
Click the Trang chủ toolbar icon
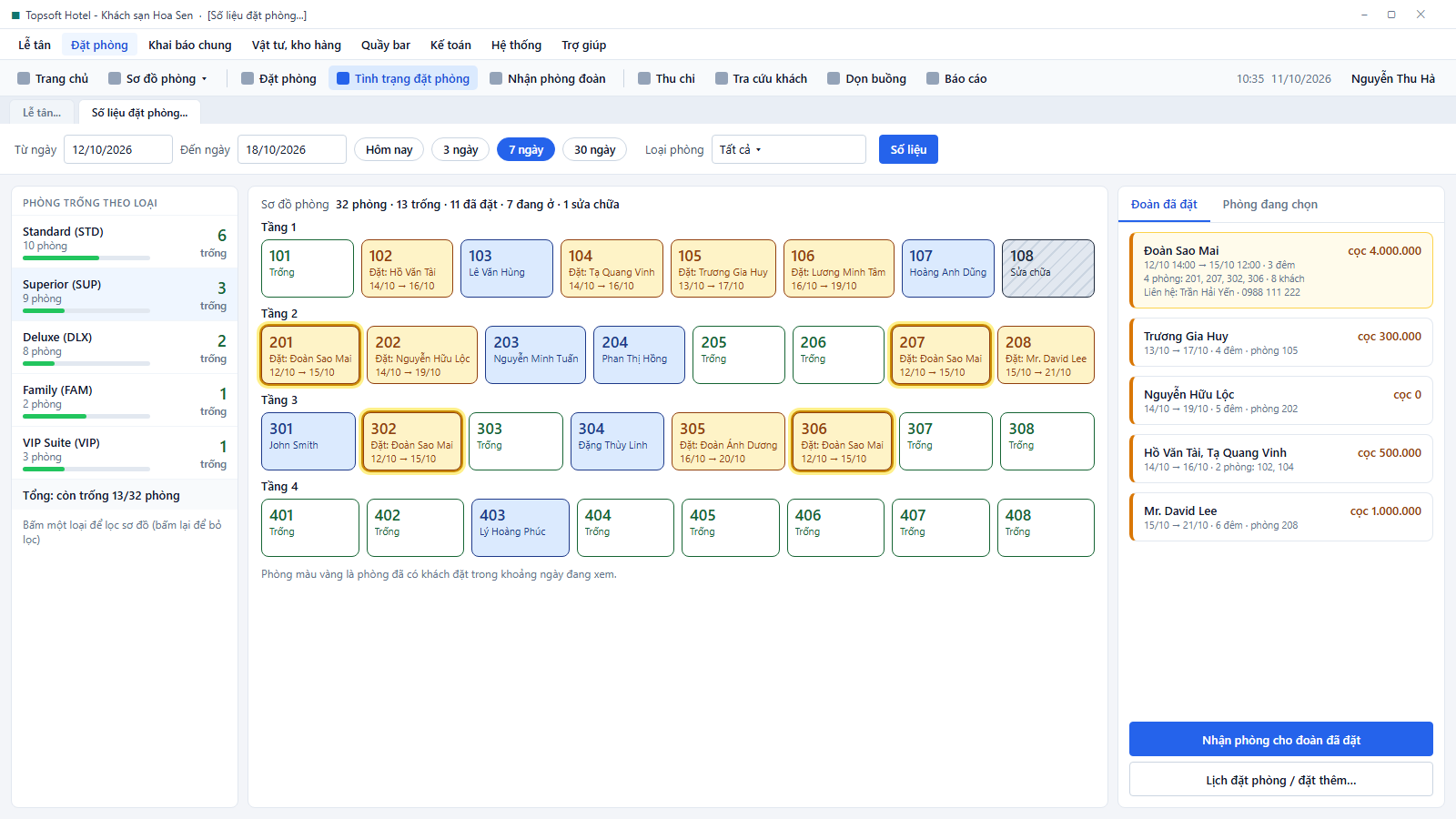[24, 78]
